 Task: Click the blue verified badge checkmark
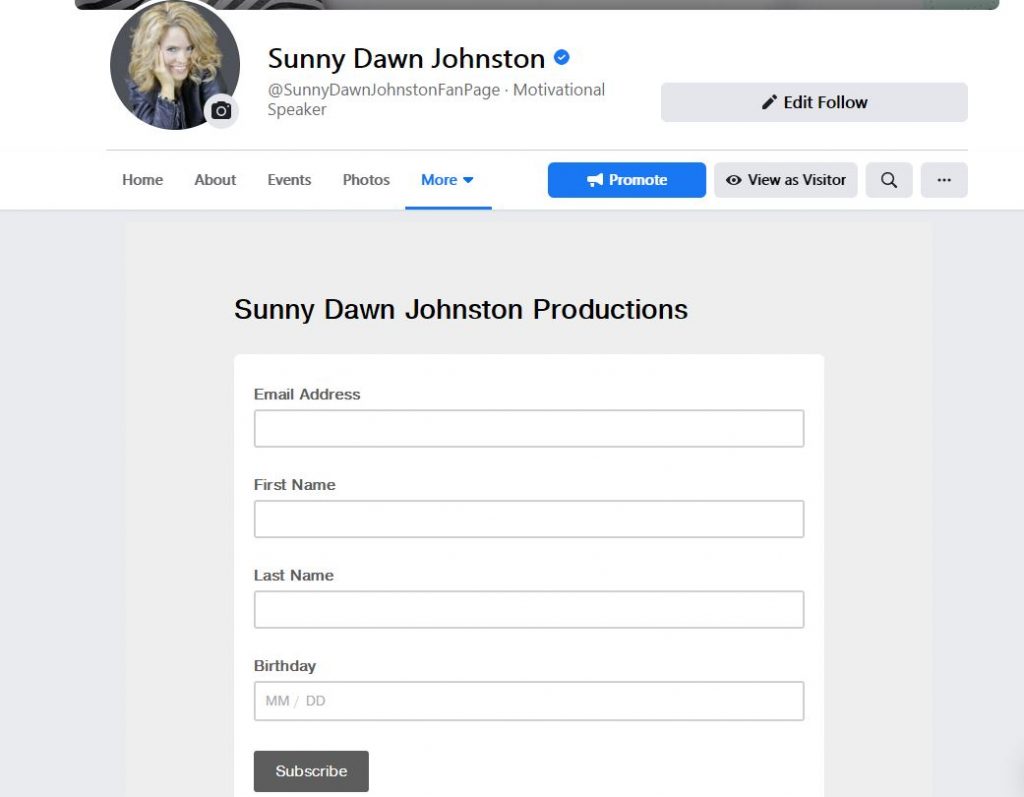click(x=562, y=58)
